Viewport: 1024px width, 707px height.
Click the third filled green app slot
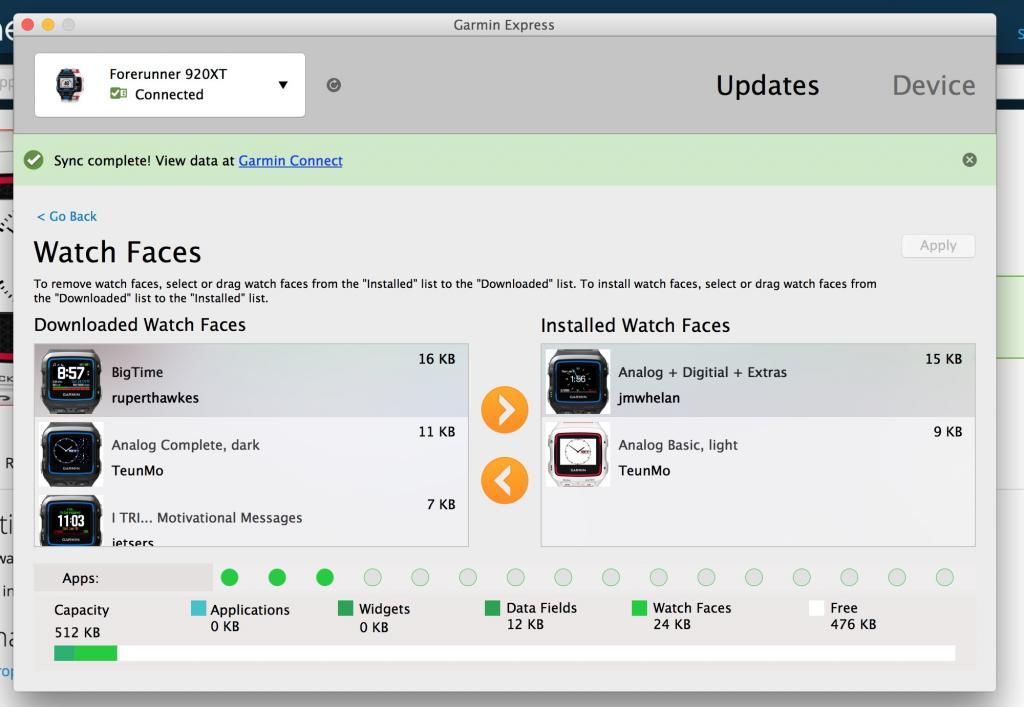[325, 577]
